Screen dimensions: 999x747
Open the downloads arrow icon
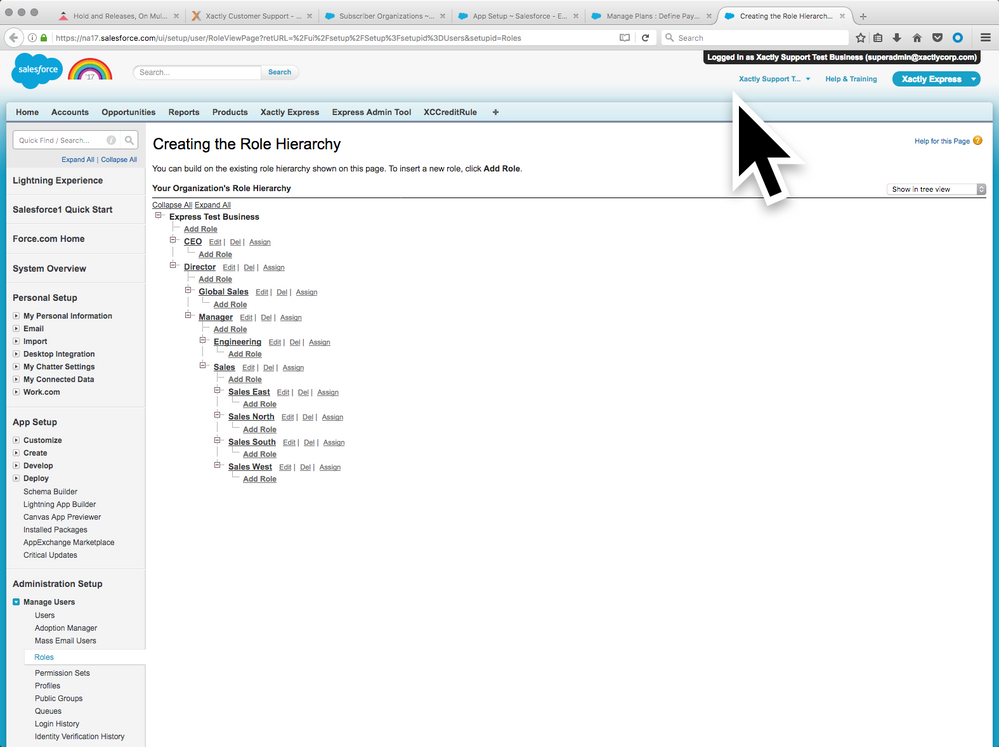pyautogui.click(x=896, y=38)
